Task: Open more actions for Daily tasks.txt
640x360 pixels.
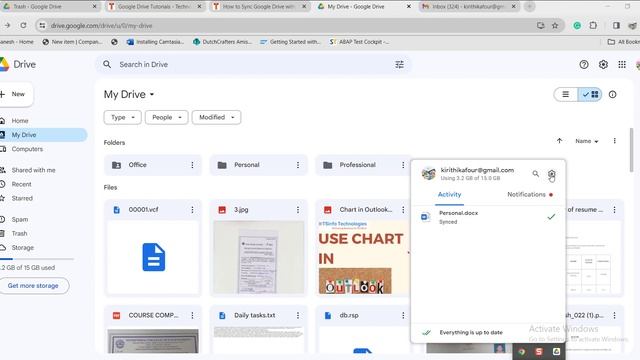Action: (x=298, y=316)
